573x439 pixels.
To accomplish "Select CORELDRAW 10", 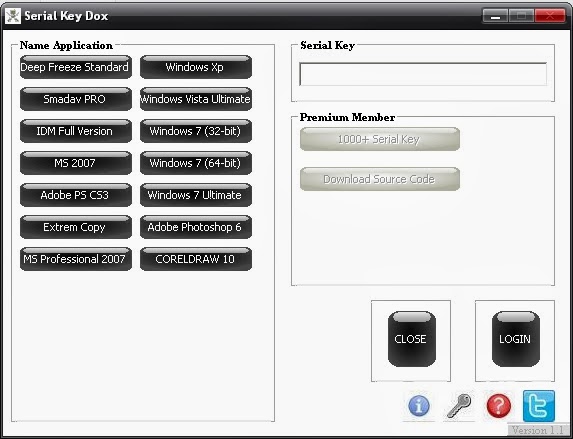I will coord(196,259).
